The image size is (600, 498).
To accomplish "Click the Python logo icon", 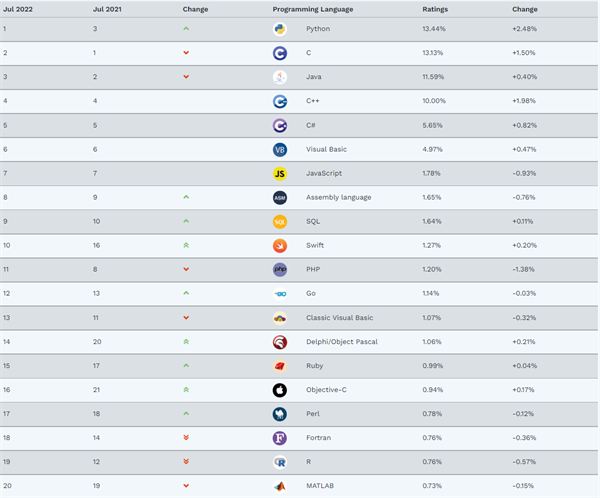I will 280,29.
